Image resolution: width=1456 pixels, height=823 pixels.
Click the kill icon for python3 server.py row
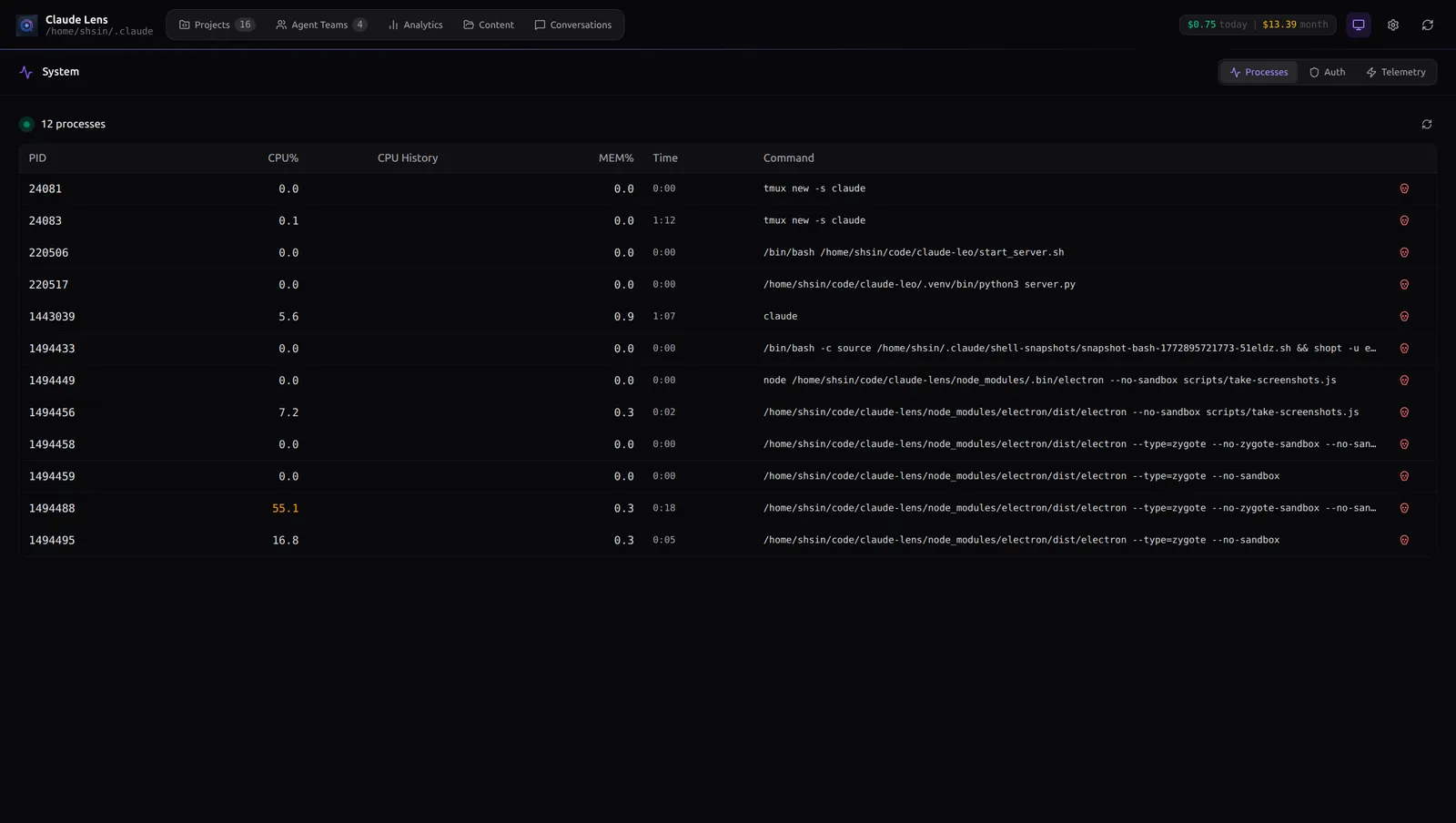click(1403, 285)
